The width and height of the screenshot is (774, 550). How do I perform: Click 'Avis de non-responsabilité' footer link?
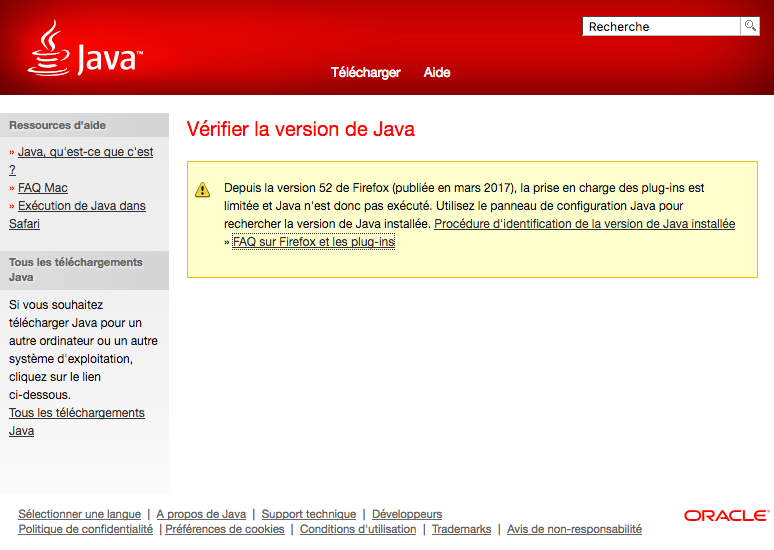[574, 529]
